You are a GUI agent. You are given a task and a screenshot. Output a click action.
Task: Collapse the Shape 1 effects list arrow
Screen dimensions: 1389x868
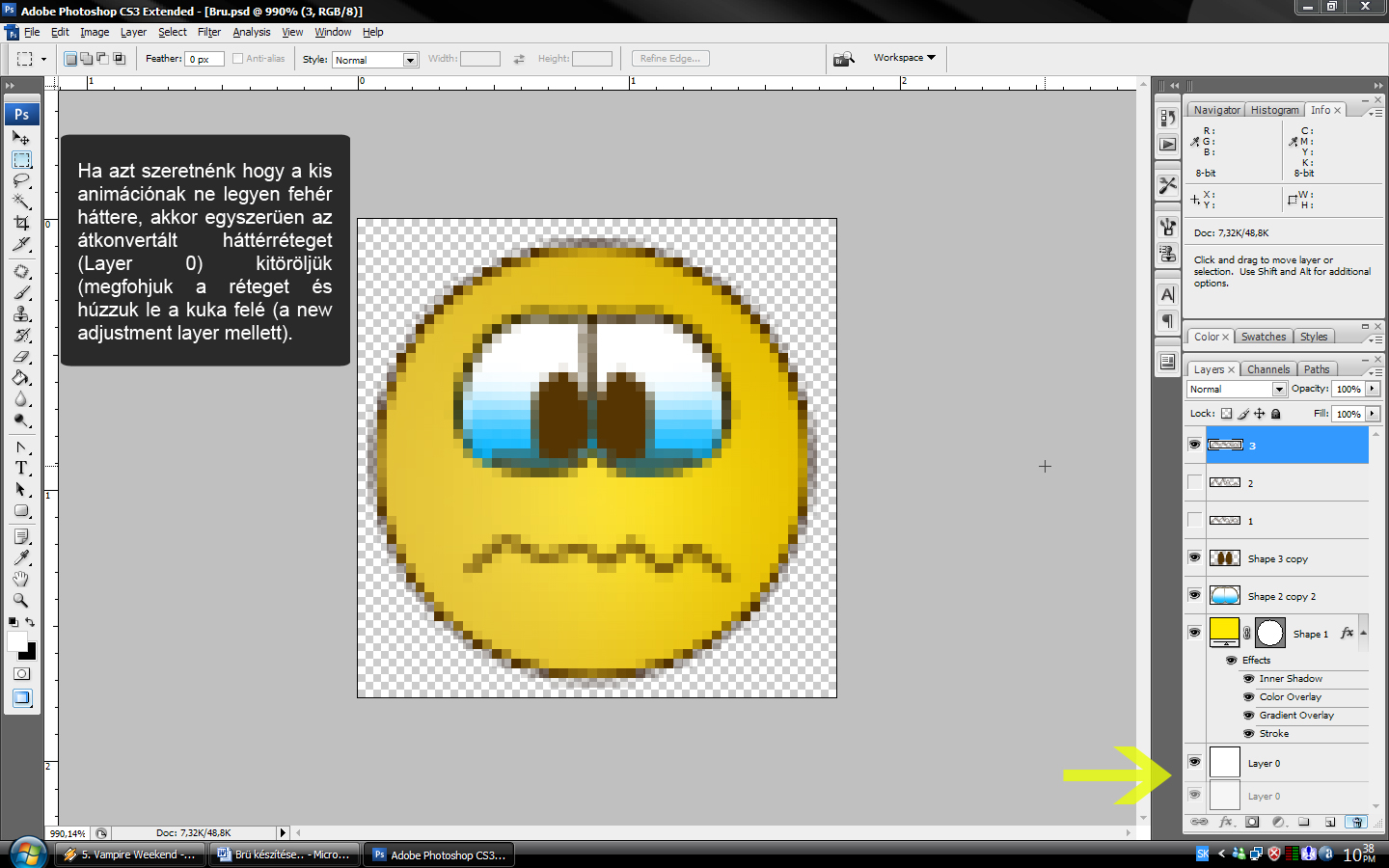coord(1363,633)
